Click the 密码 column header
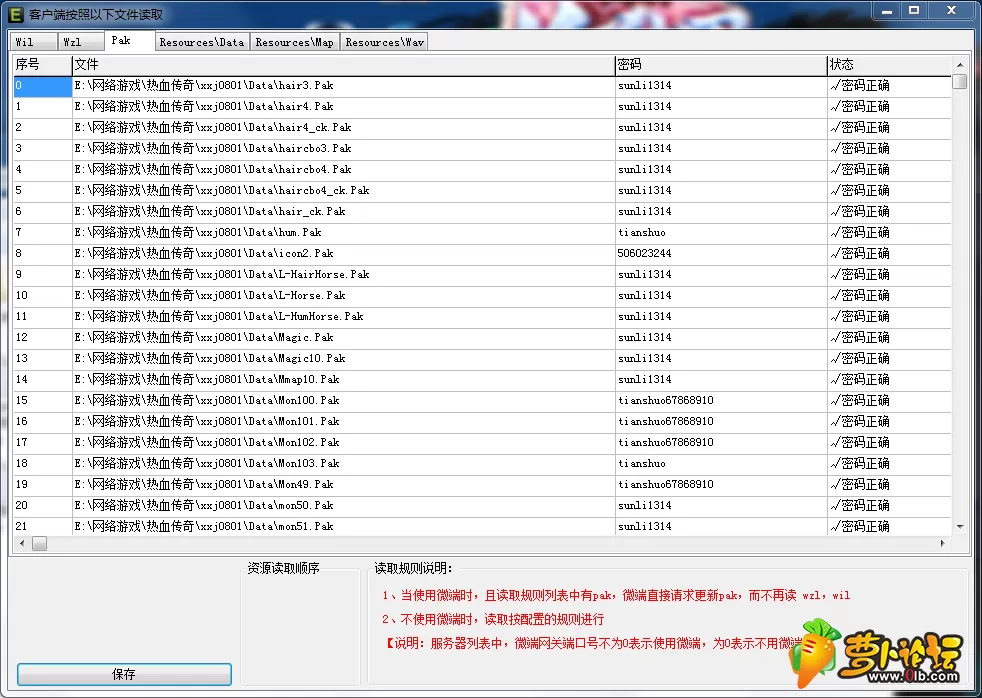 pos(721,64)
